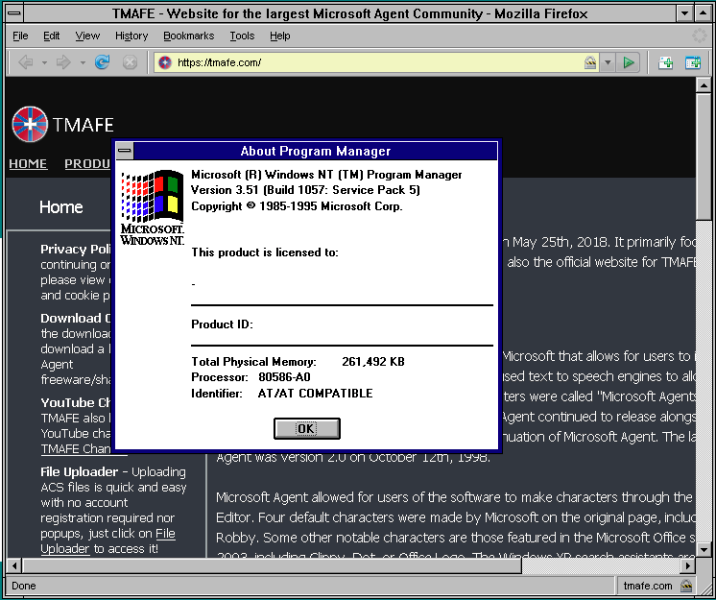Open the View menu
The height and width of the screenshot is (600, 716).
(87, 36)
